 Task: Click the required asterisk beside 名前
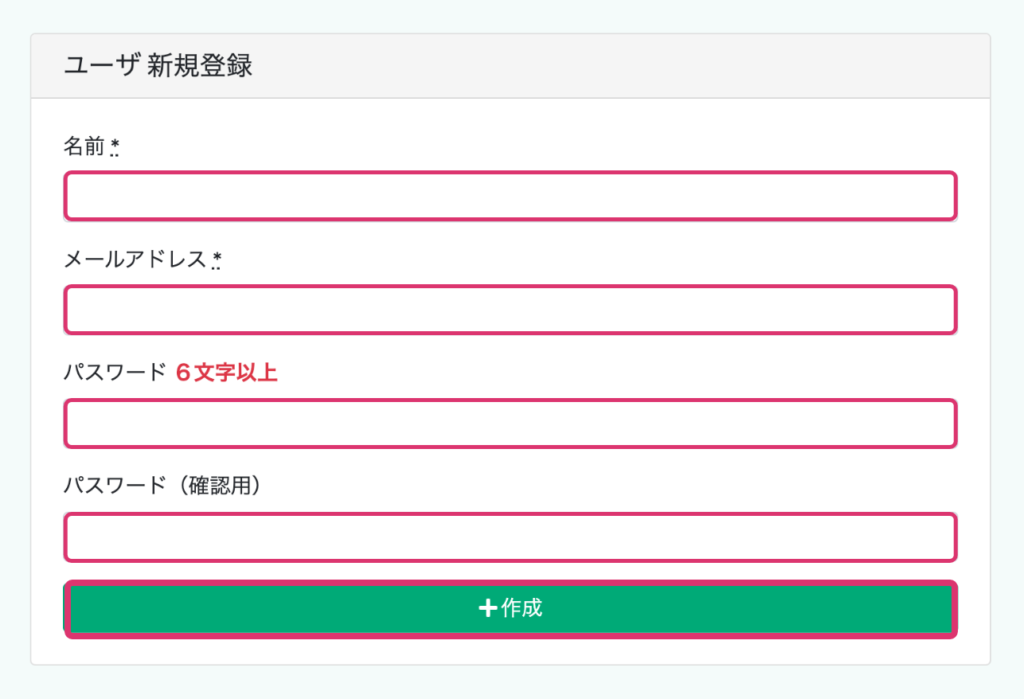coord(115,148)
